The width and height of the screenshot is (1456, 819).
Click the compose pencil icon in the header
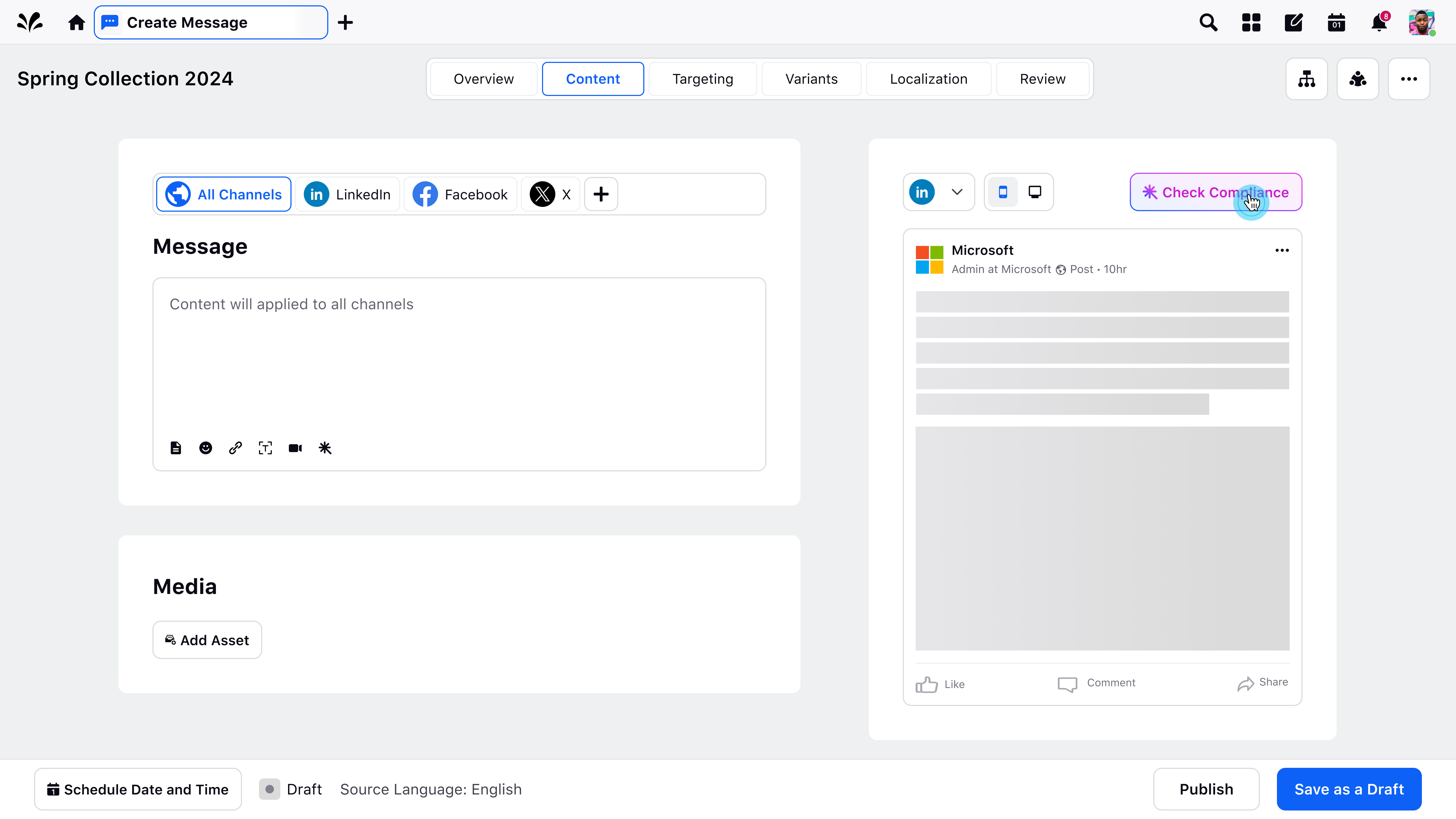tap(1294, 22)
